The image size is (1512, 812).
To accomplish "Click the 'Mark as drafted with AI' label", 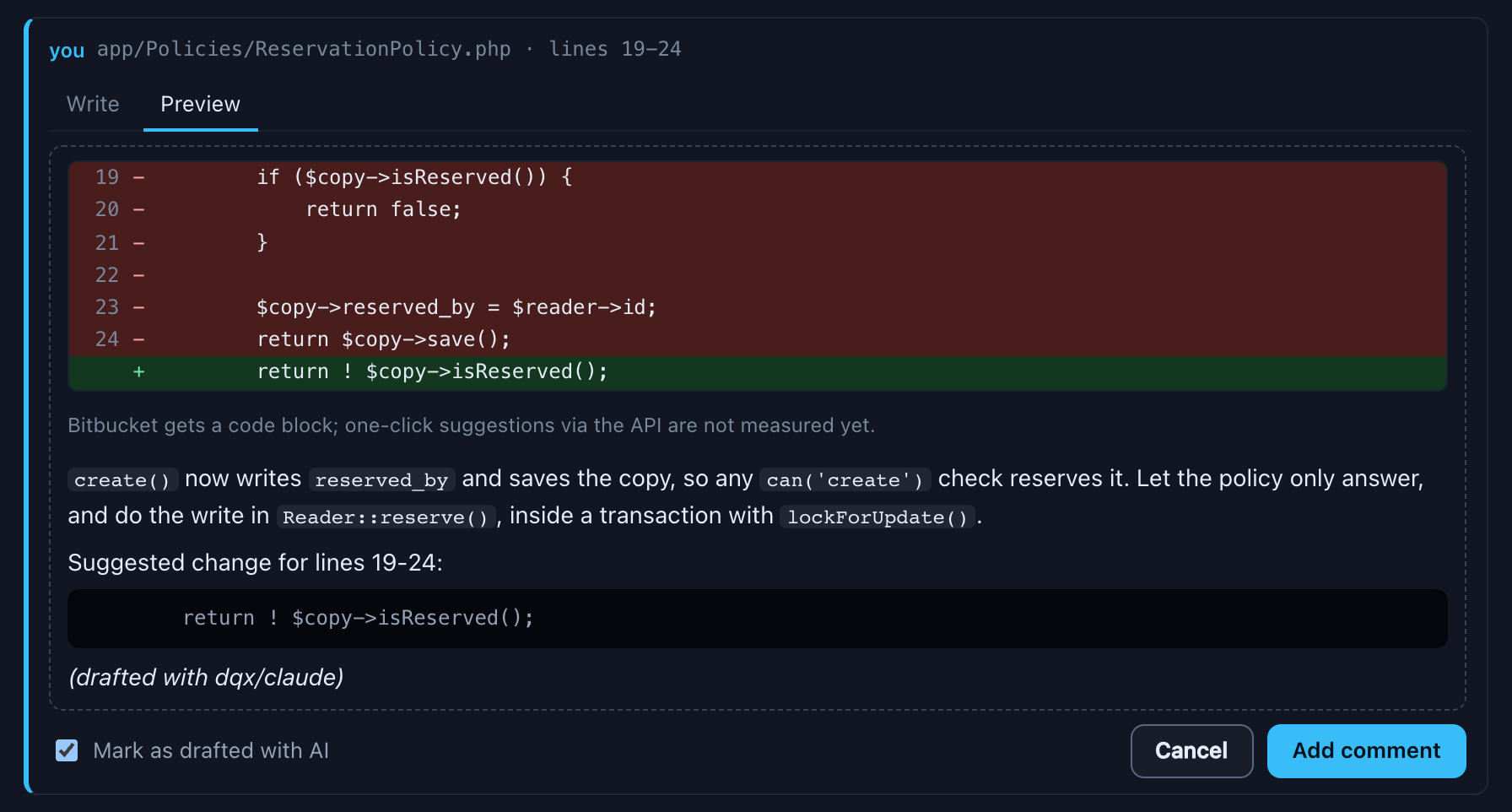I will (211, 750).
